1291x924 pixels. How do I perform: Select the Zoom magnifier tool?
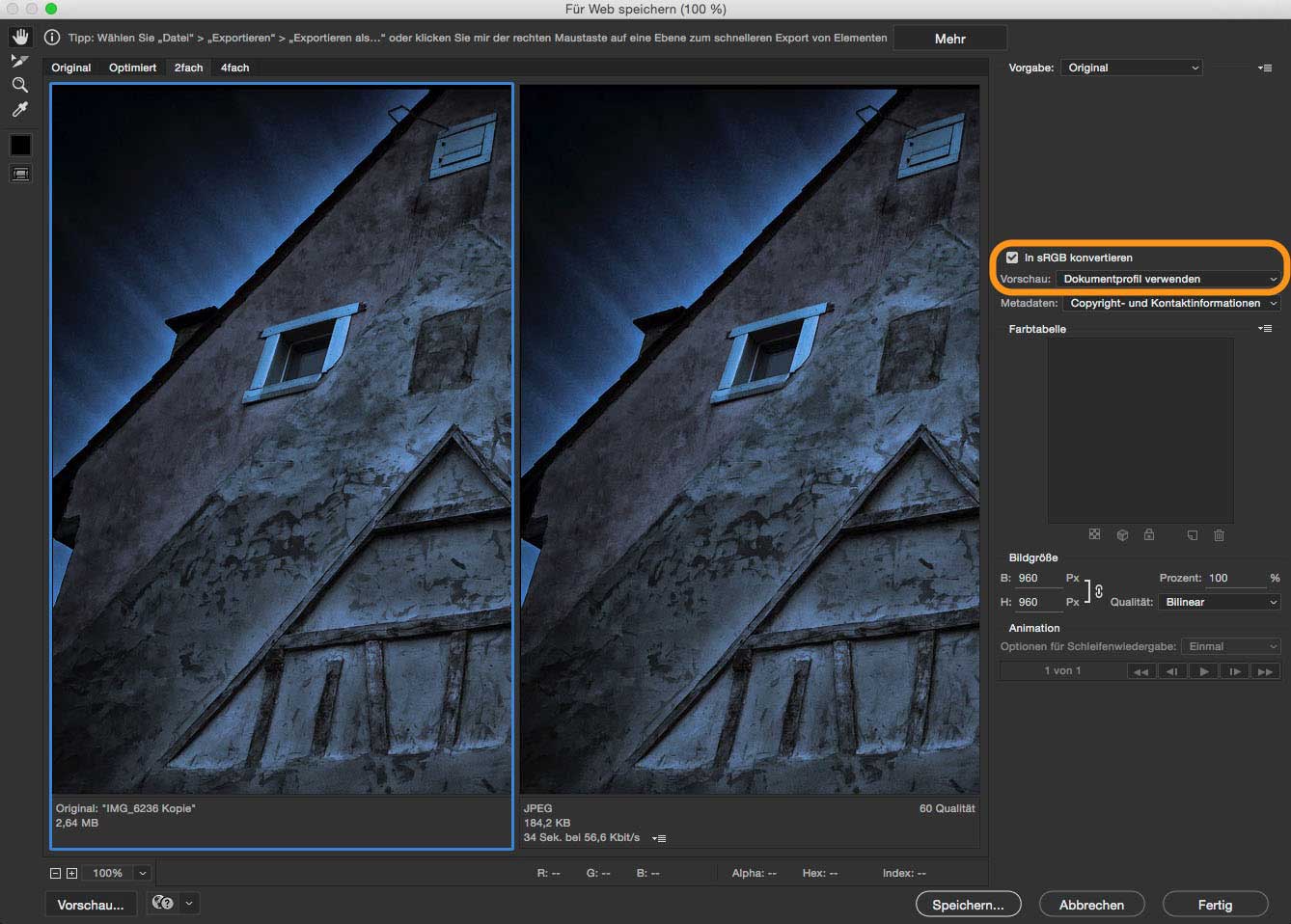20,85
